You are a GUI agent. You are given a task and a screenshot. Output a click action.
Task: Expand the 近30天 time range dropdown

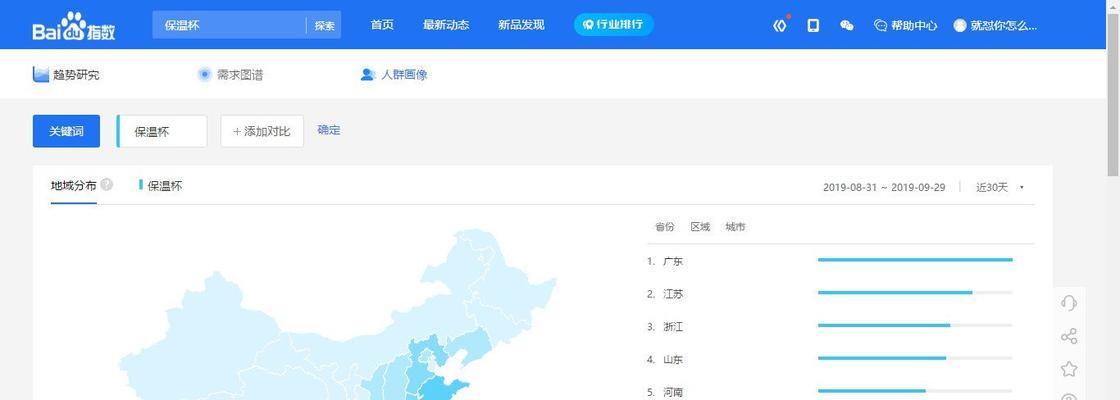[999, 187]
